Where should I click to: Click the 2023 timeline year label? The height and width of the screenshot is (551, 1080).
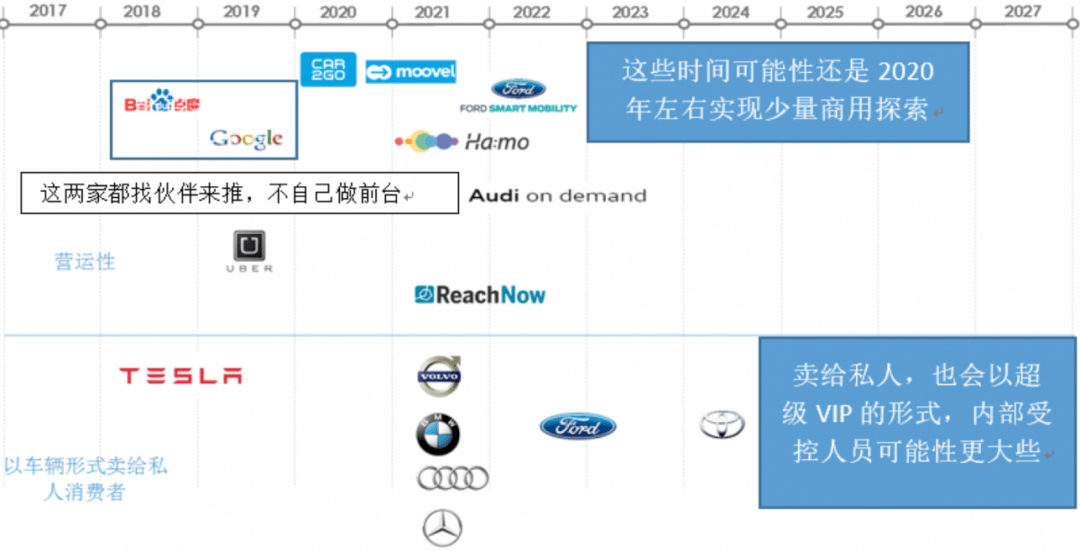631,12
